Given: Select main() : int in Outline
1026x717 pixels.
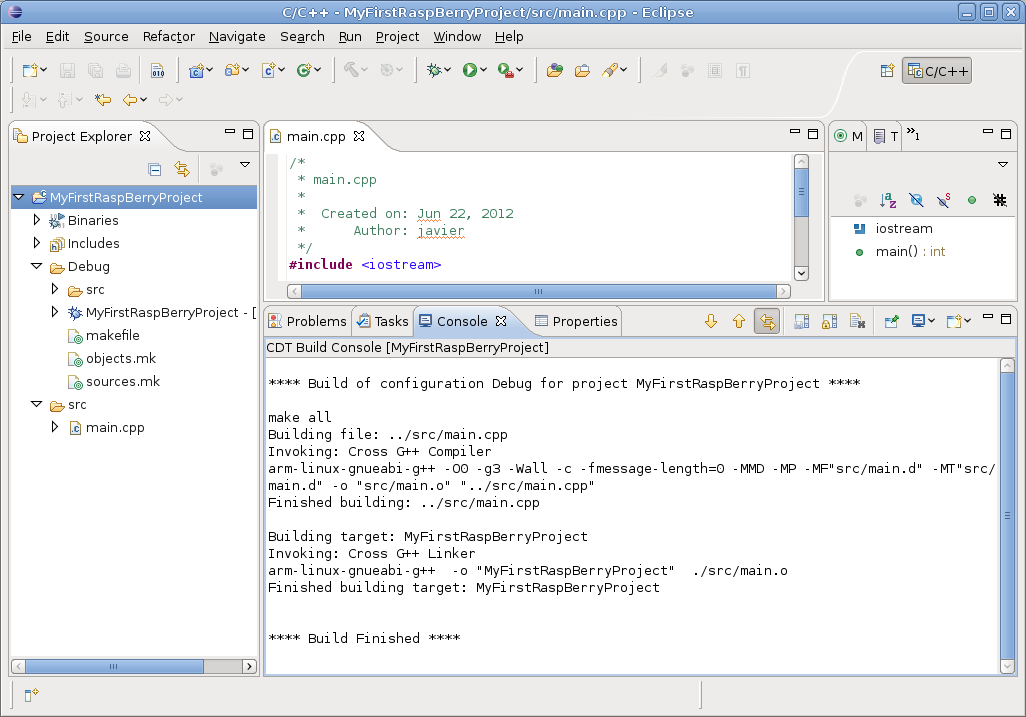Looking at the screenshot, I should [x=910, y=251].
